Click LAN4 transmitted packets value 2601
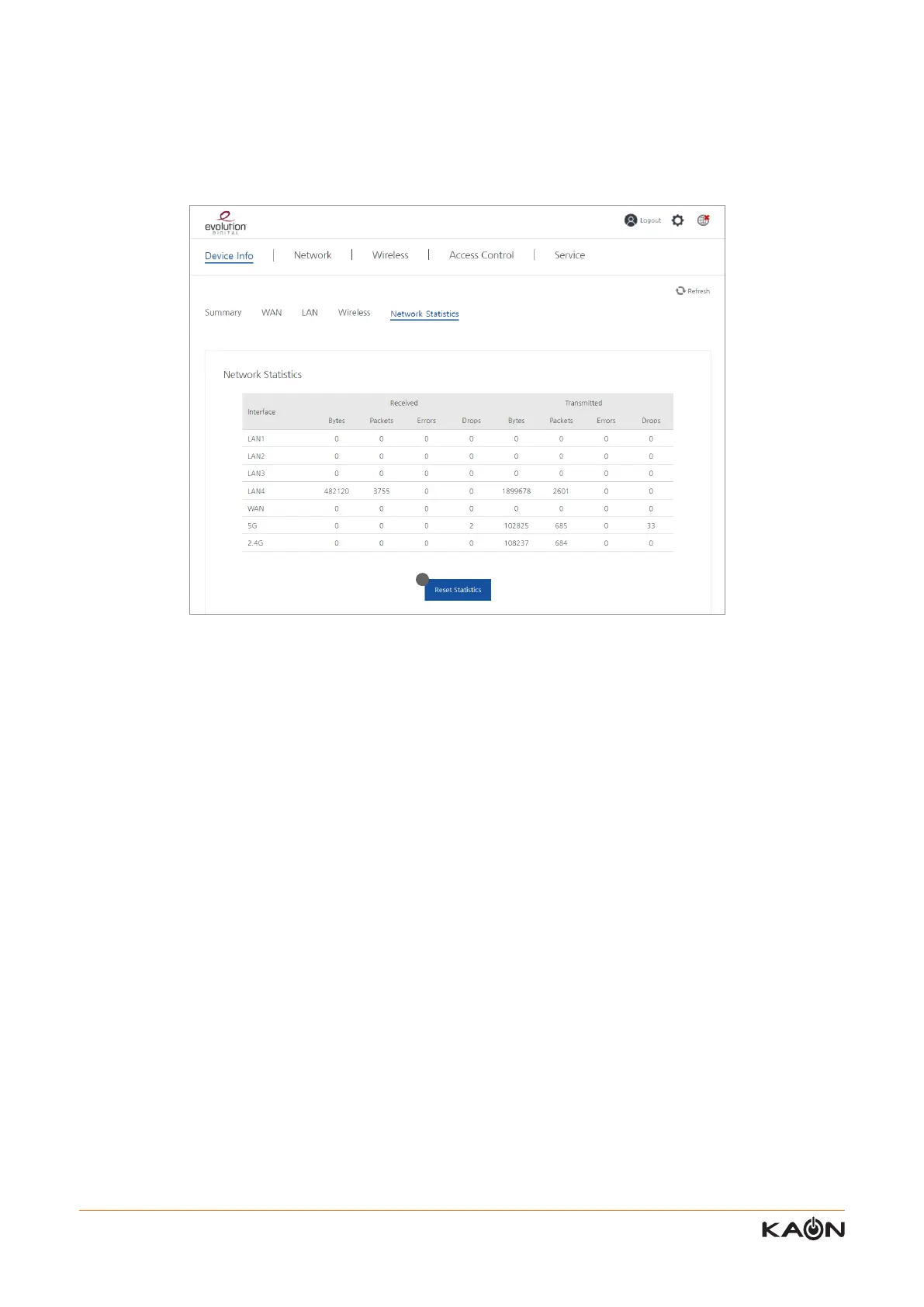The width and height of the screenshot is (924, 1307). (561, 491)
